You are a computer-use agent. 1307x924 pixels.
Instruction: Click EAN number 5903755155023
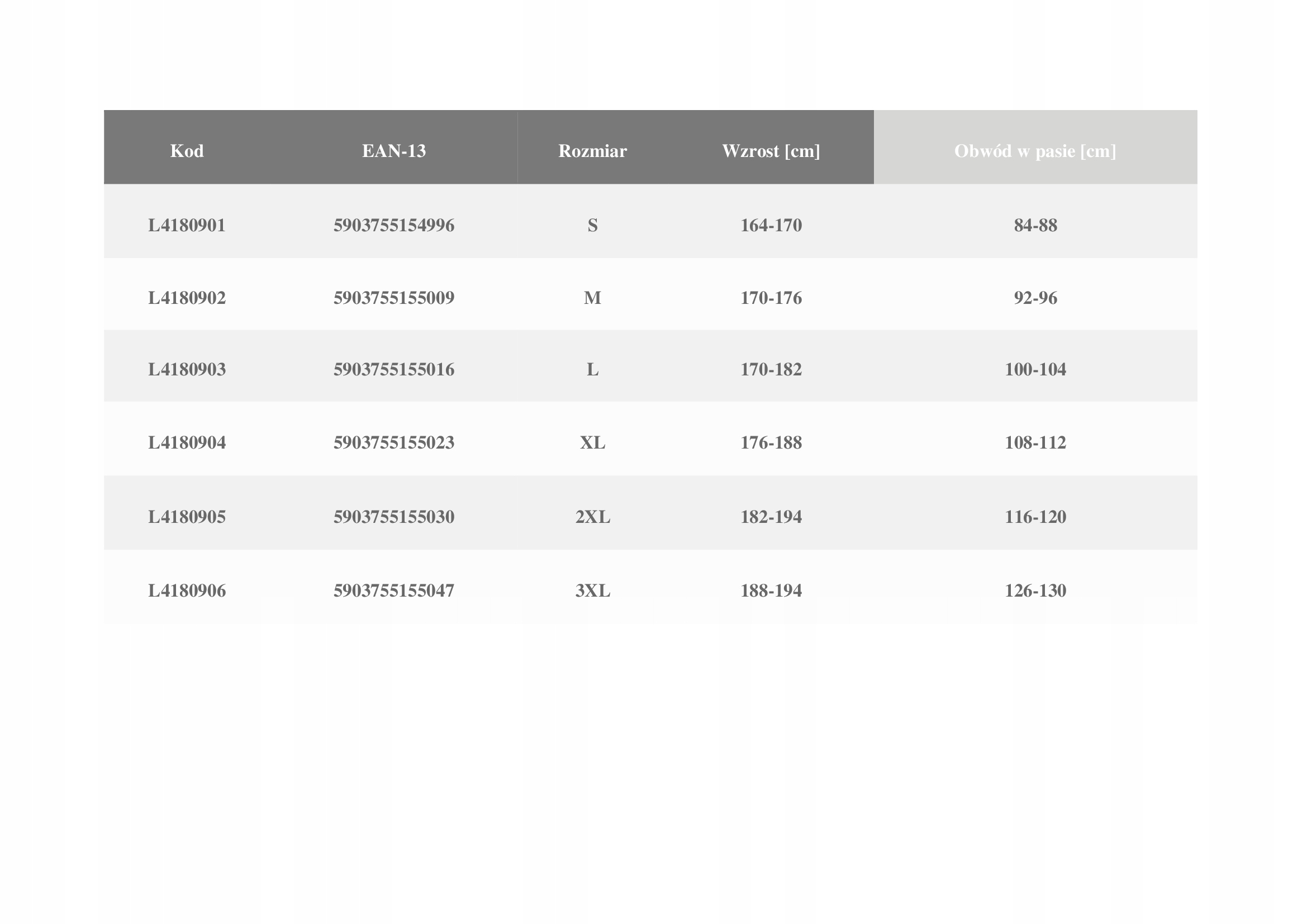394,442
